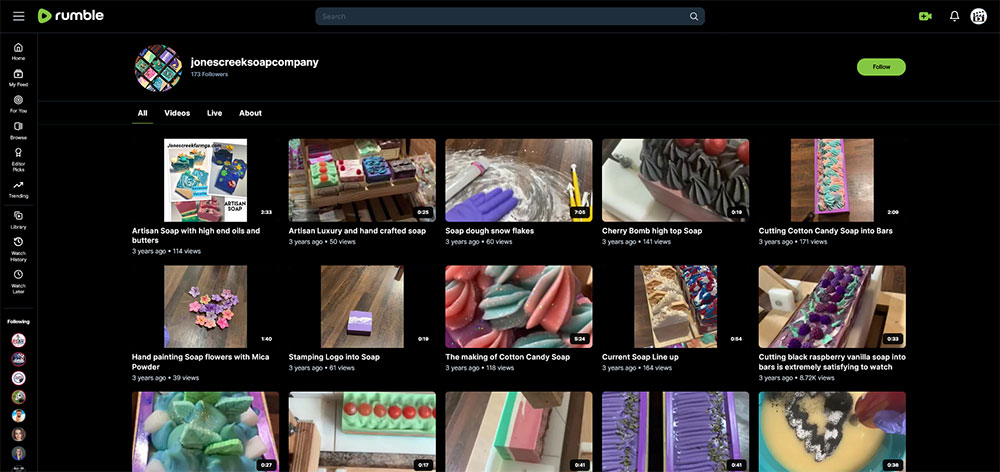Image resolution: width=1000 pixels, height=472 pixels.
Task: Play the striped soap first 0:41 thumbnail
Action: pos(518,432)
